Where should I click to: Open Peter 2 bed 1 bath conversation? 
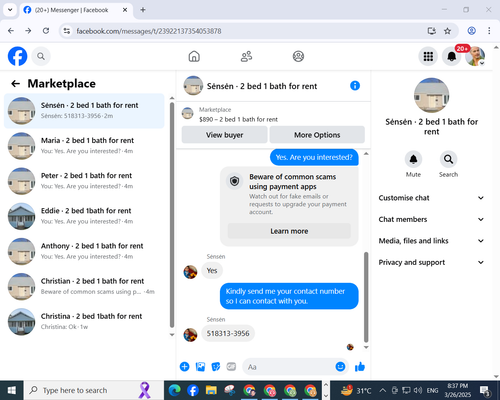coord(84,181)
